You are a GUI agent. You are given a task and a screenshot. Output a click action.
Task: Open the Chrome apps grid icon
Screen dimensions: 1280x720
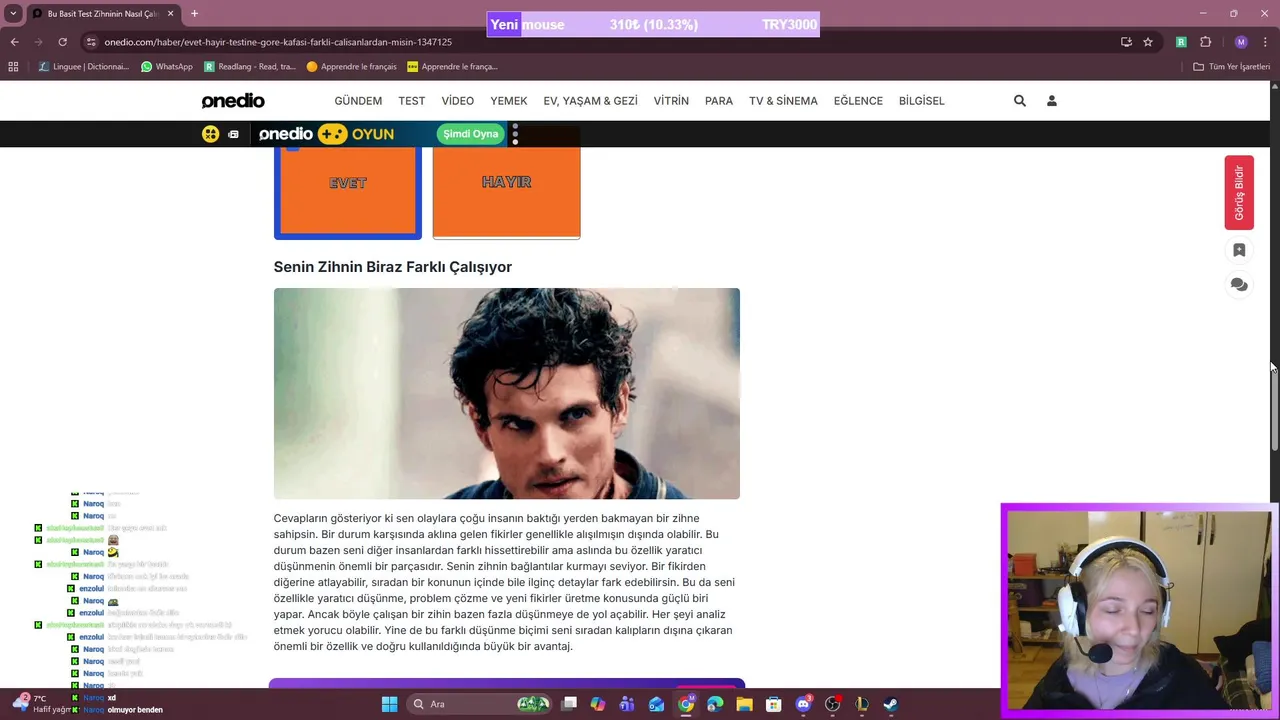point(13,67)
